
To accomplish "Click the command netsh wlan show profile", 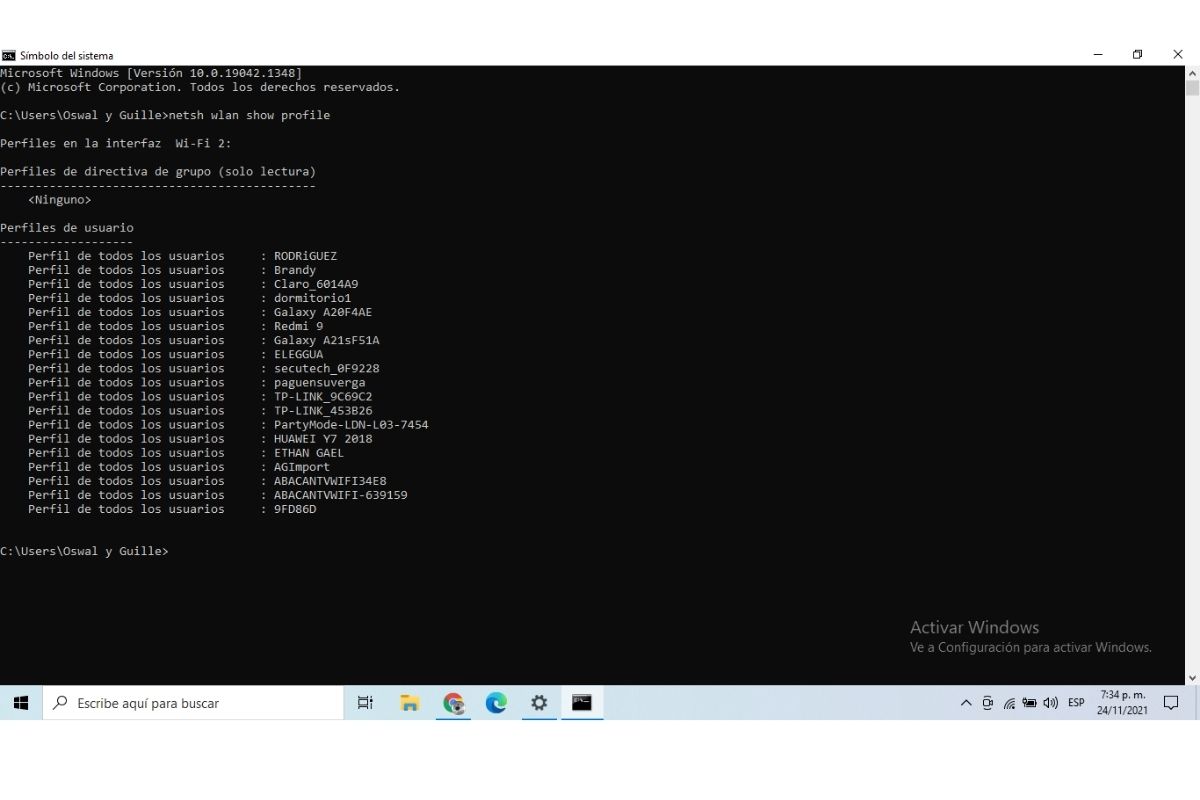I will point(250,115).
